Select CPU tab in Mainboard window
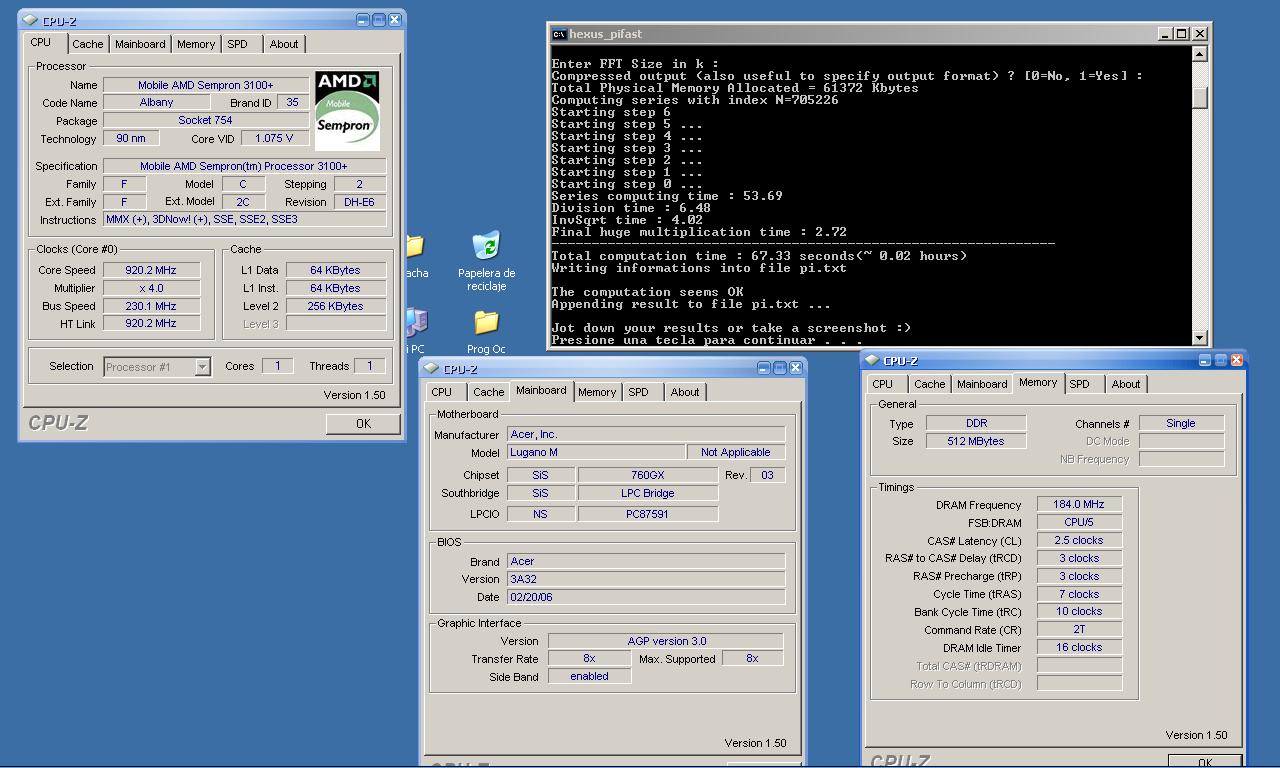This screenshot has width=1280, height=768. 442,392
